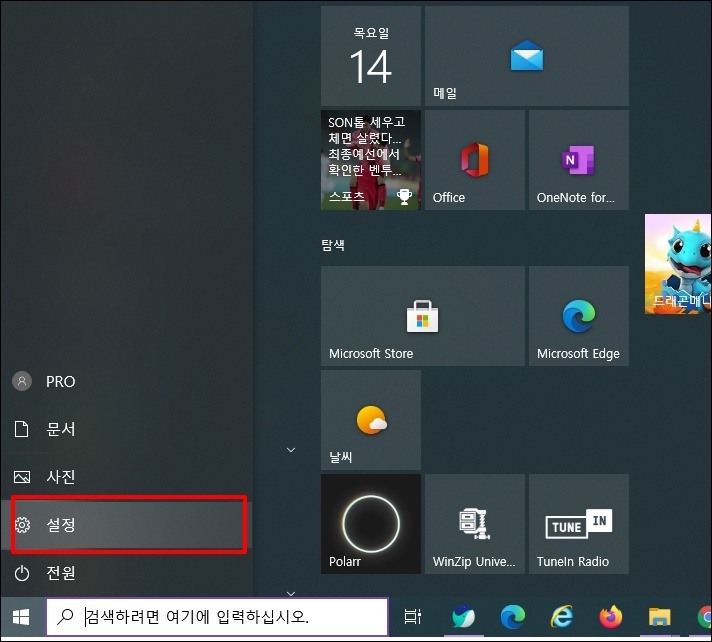This screenshot has height=642, width=712.
Task: Open the Mail (메일) tile
Action: (527, 56)
